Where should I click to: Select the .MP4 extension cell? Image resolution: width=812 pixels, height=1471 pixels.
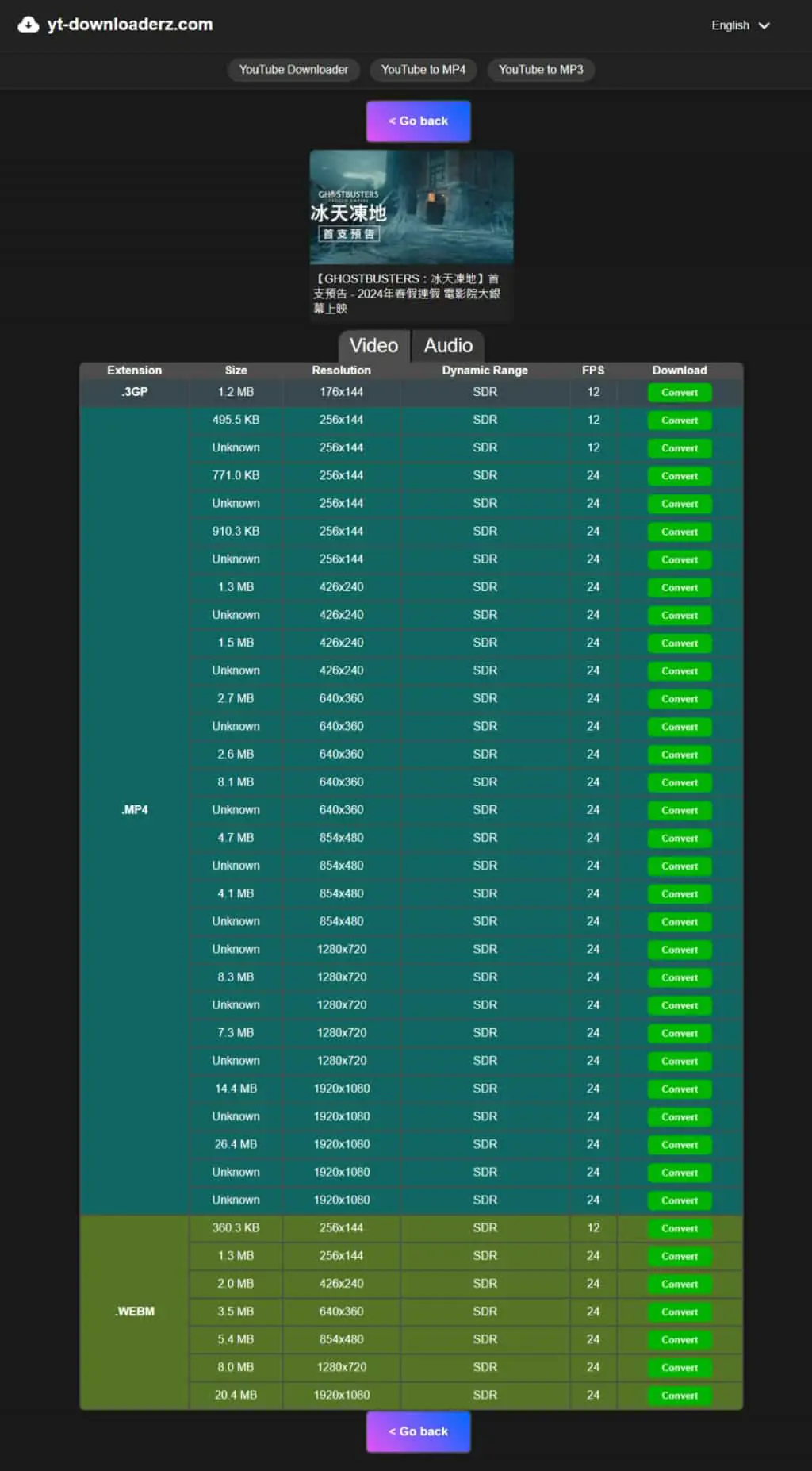point(134,810)
